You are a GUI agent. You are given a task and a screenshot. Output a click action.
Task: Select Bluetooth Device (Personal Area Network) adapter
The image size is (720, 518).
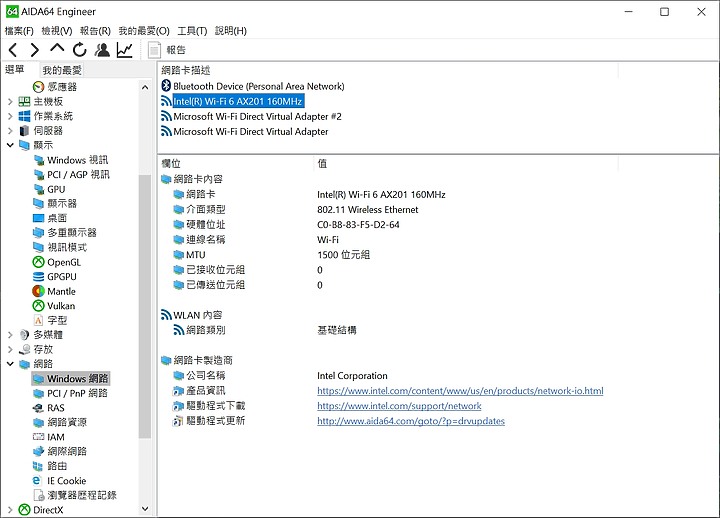[253, 86]
